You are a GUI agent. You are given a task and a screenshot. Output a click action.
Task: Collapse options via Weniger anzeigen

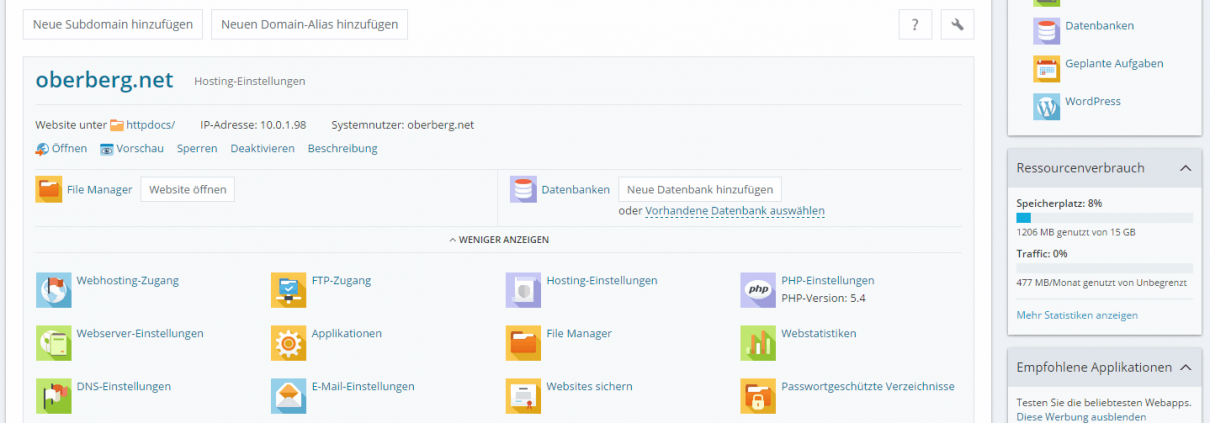pos(498,240)
